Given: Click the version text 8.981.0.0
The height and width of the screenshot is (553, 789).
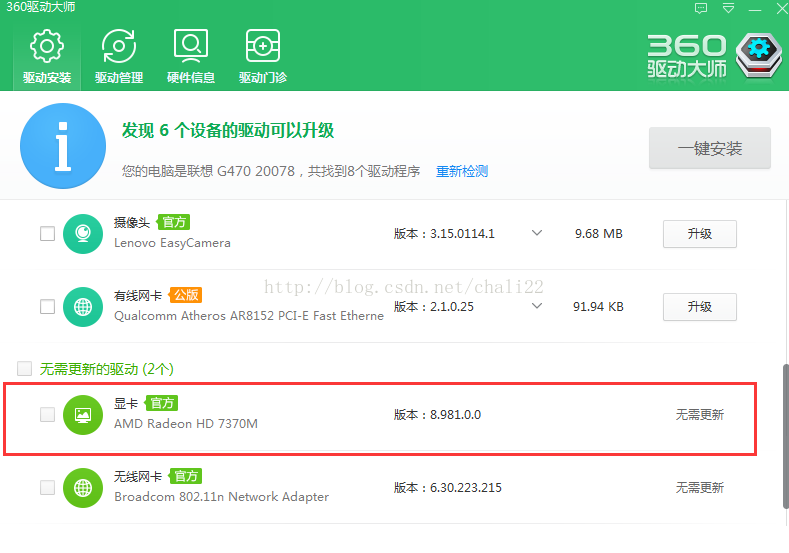Looking at the screenshot, I should [455, 415].
